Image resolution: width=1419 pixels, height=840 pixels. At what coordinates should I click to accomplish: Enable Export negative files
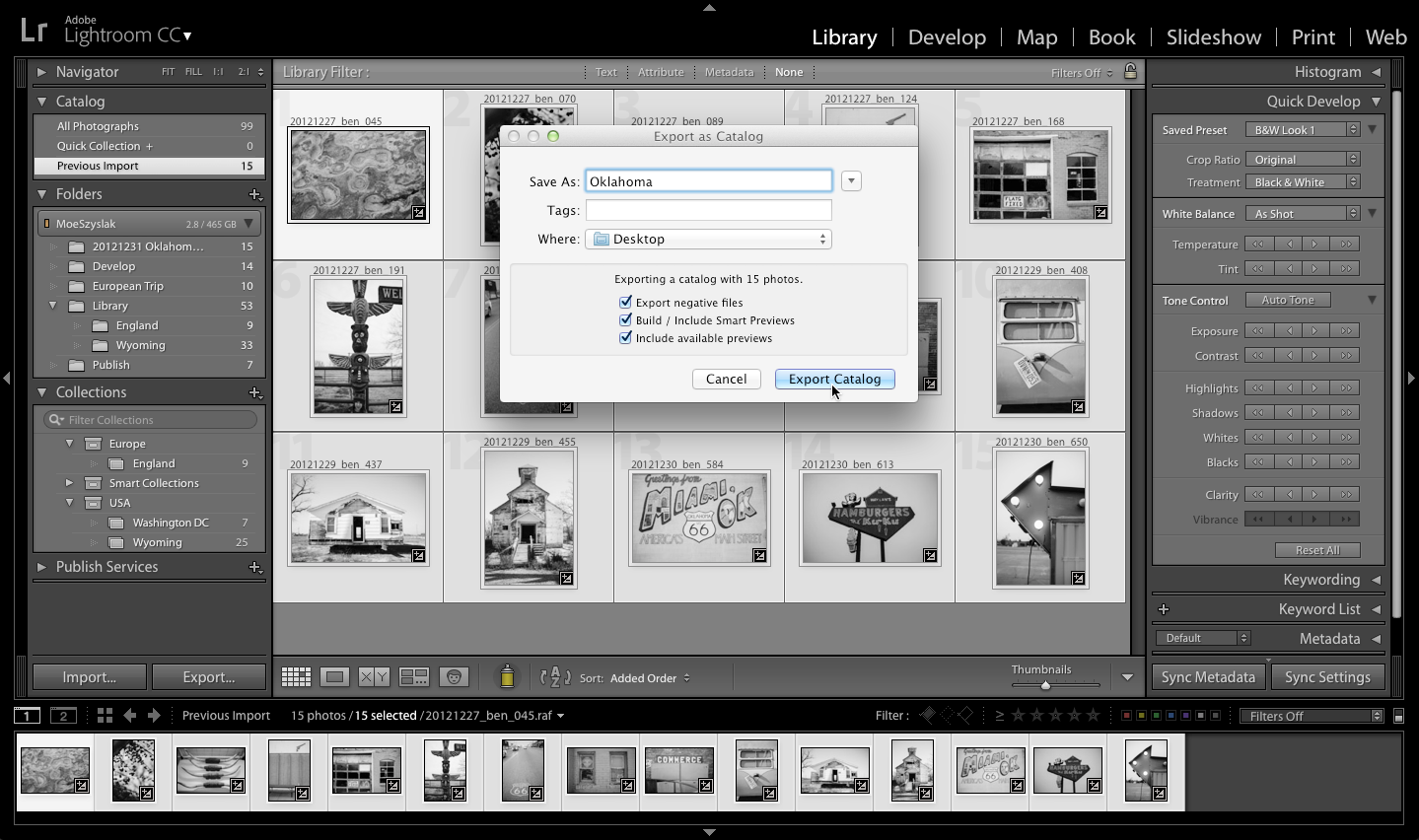pos(626,302)
